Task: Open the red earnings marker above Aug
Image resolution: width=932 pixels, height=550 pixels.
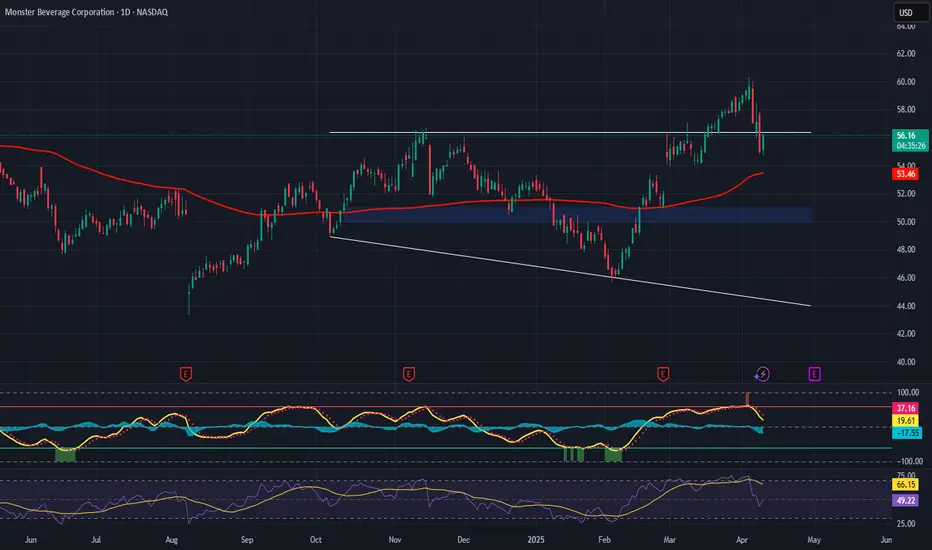Action: 186,374
